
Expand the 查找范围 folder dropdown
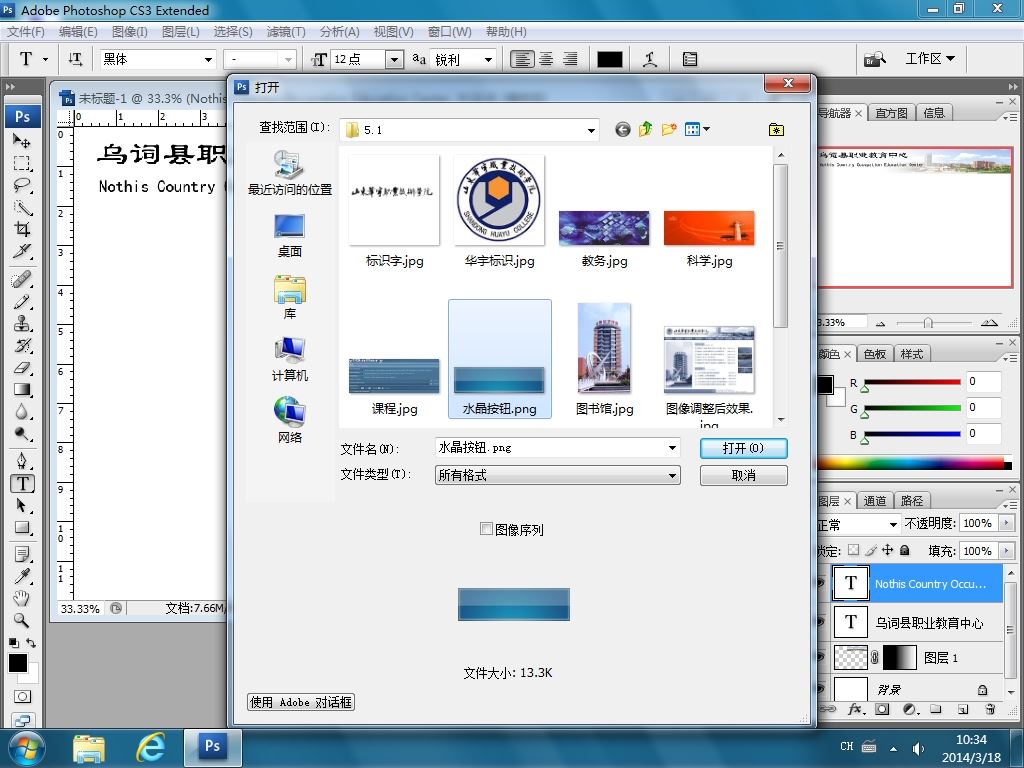click(591, 130)
